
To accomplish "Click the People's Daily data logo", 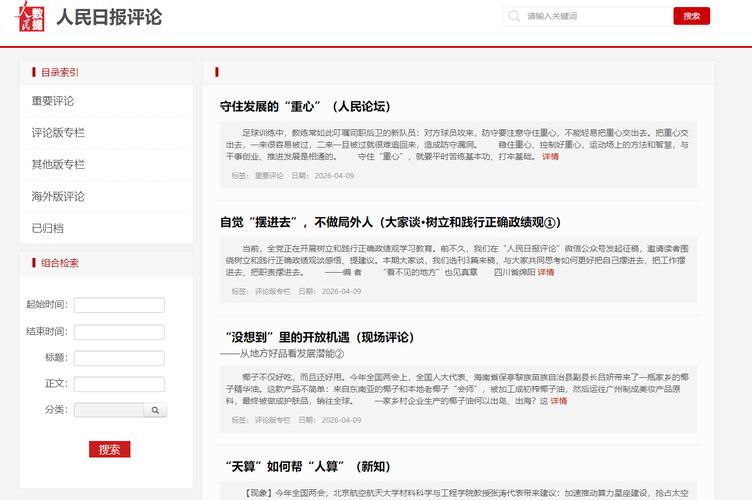I will click(x=30, y=16).
